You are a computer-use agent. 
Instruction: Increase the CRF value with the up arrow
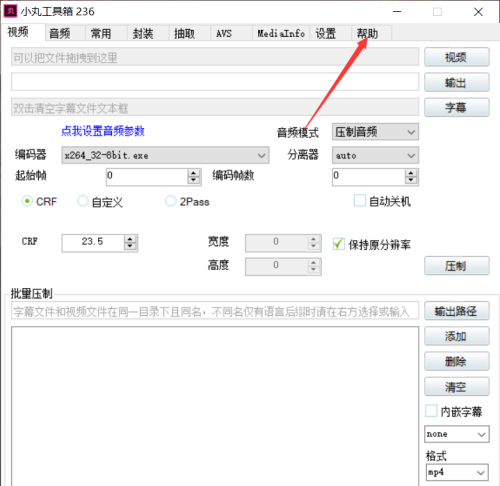pyautogui.click(x=130, y=239)
